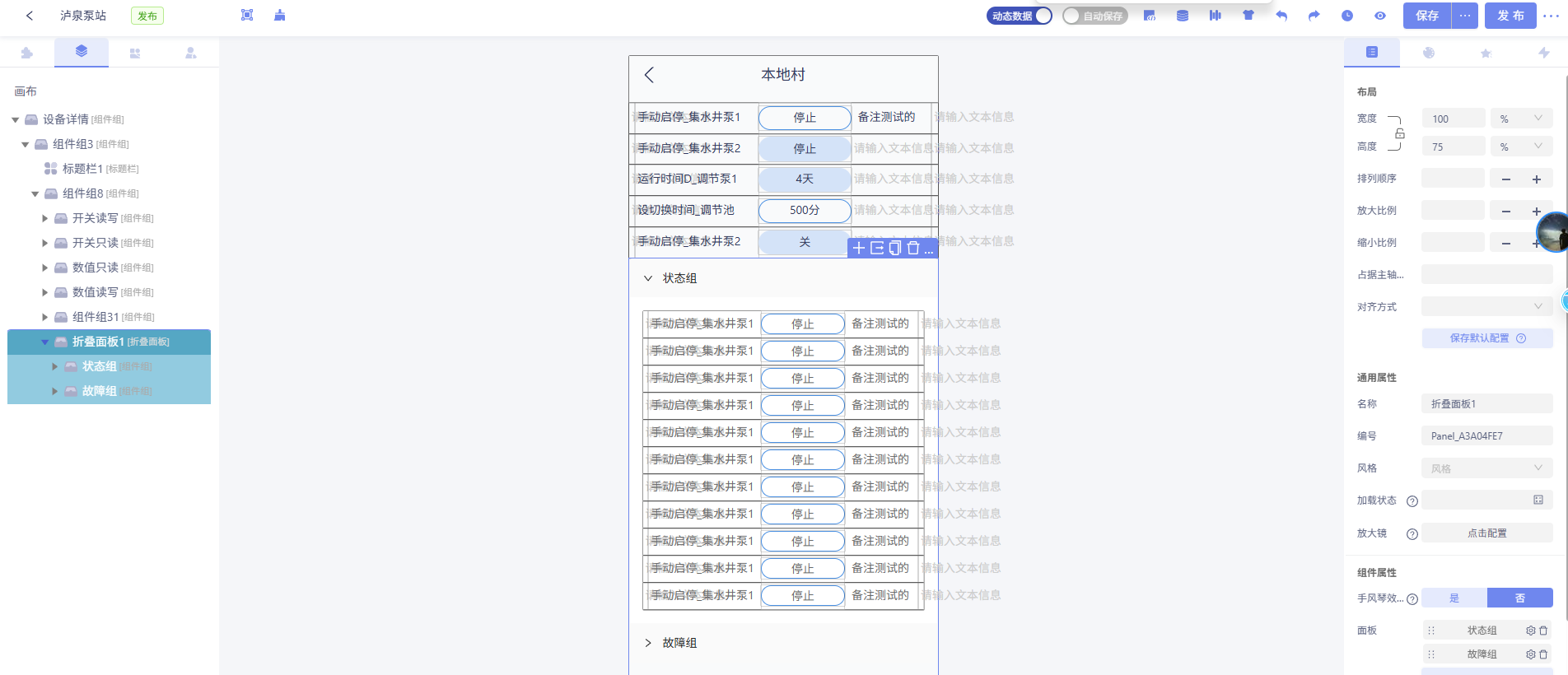
Task: Open the save options ellipsis dropdown
Action: tap(1464, 16)
